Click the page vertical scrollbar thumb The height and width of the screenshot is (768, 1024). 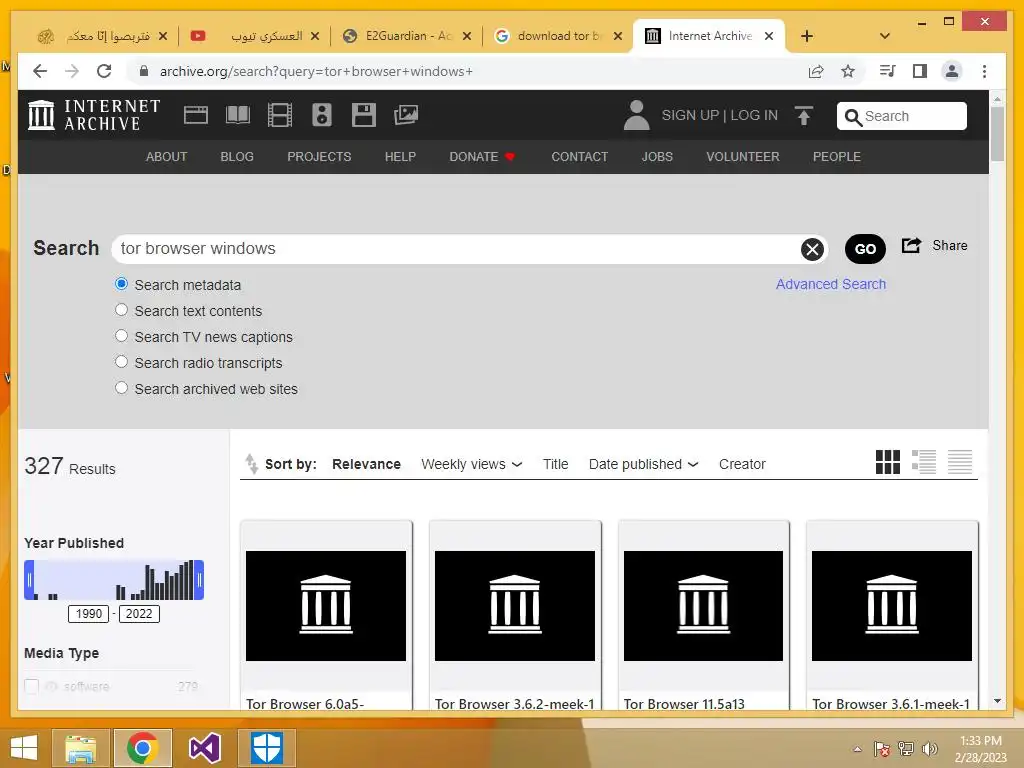pos(997,134)
